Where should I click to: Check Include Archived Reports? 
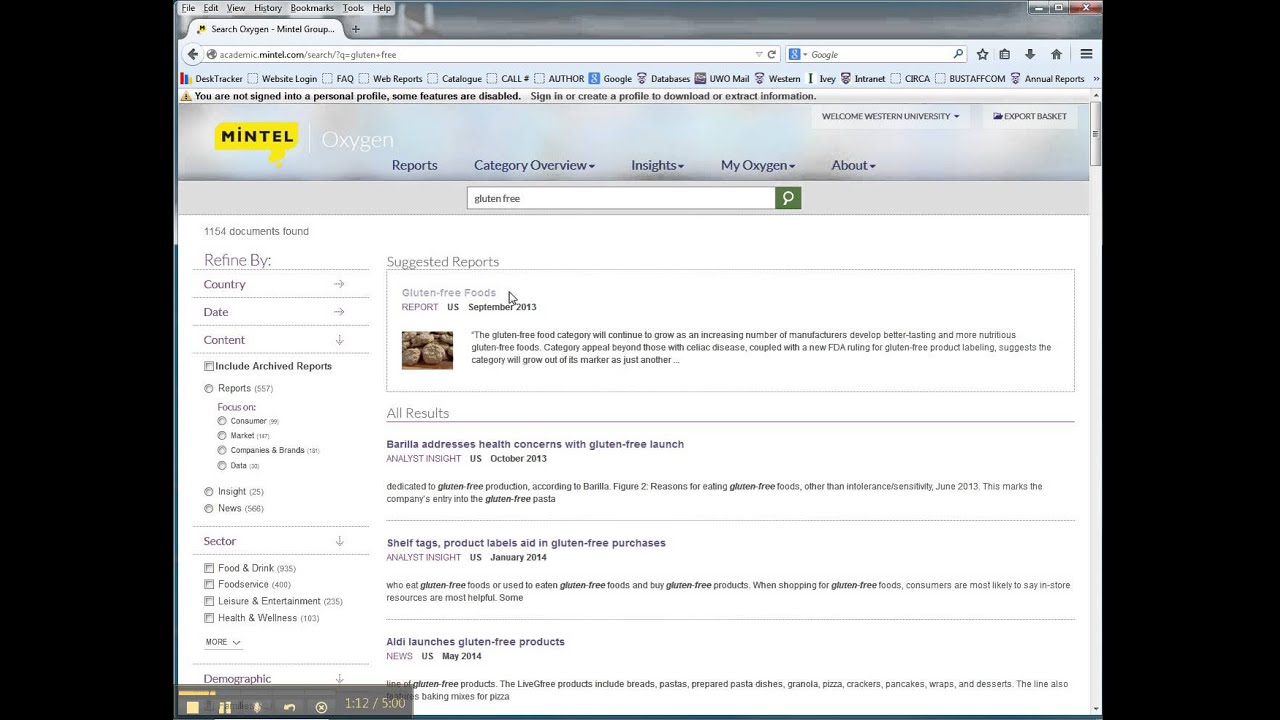coord(209,366)
